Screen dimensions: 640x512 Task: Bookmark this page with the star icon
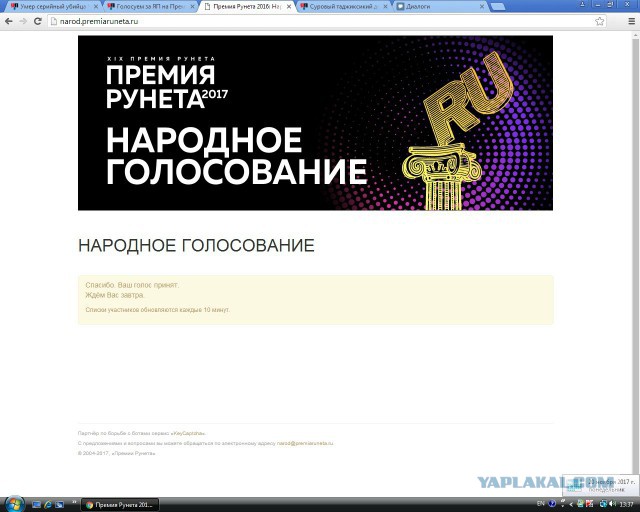point(600,21)
